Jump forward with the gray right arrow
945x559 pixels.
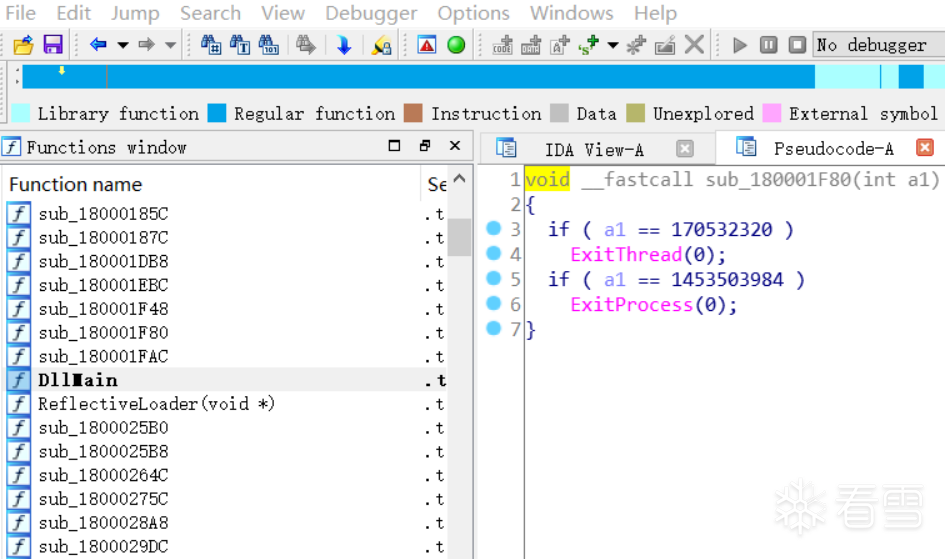(x=146, y=44)
